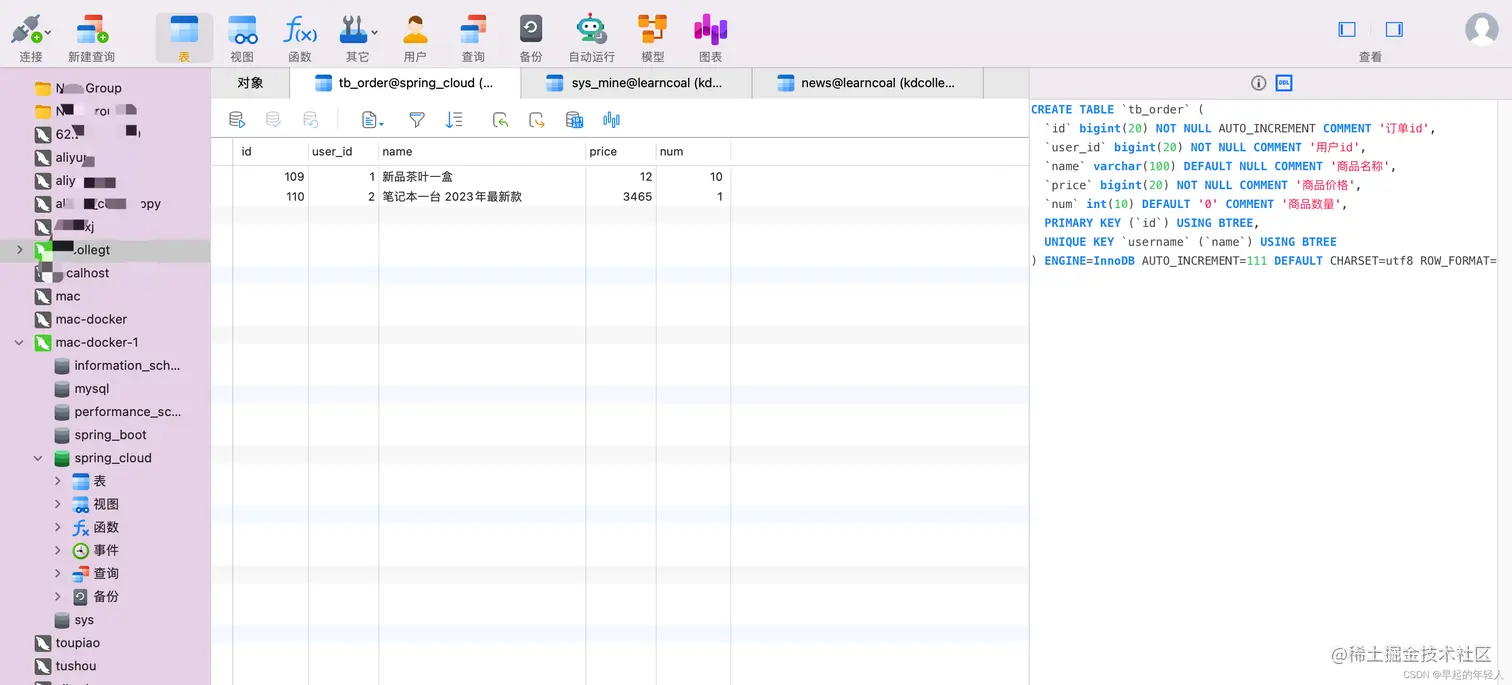The width and height of the screenshot is (1512, 685).
Task: Expand the 备份 node under spring_cloud
Action: click(x=58, y=596)
